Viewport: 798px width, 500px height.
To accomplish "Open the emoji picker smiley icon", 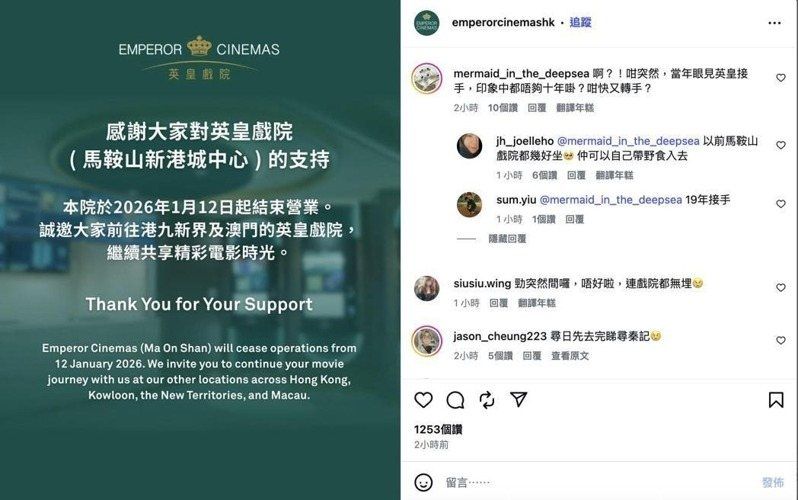I will 423,482.
